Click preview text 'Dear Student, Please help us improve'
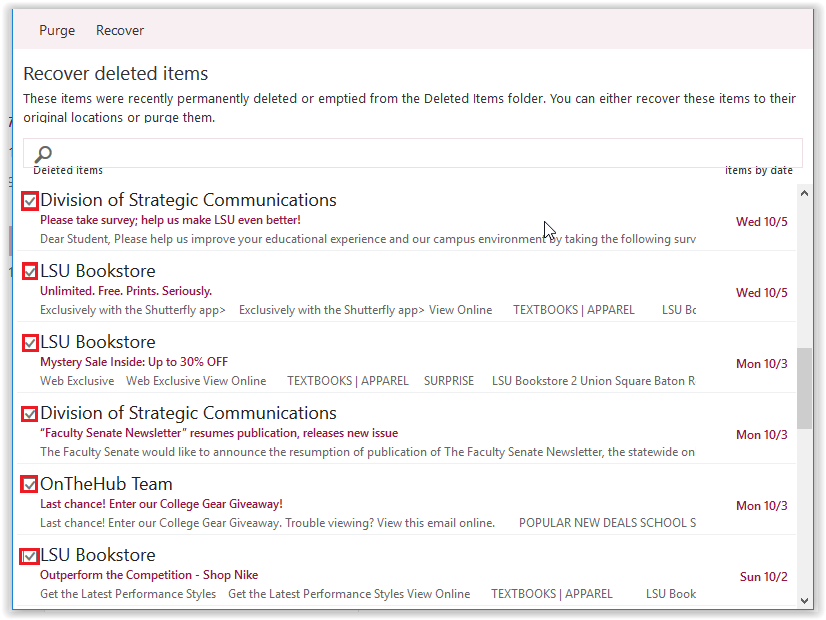Viewport: 826px width, 620px height. tap(368, 239)
